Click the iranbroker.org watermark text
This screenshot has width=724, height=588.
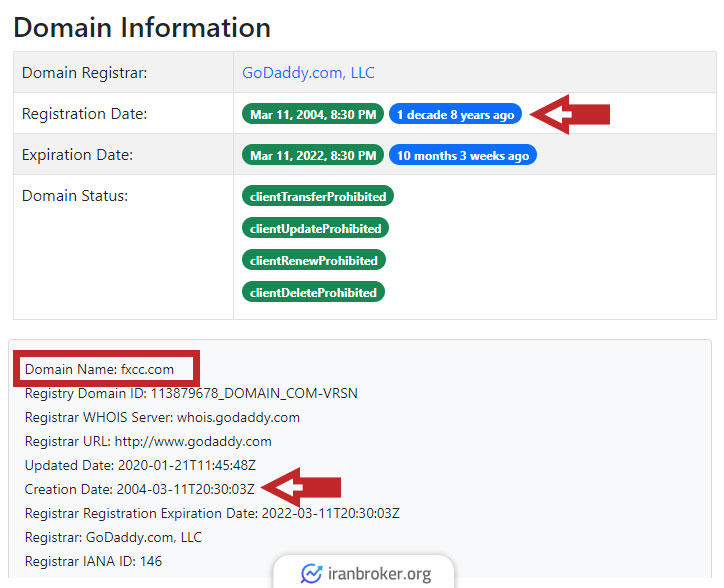(x=383, y=574)
